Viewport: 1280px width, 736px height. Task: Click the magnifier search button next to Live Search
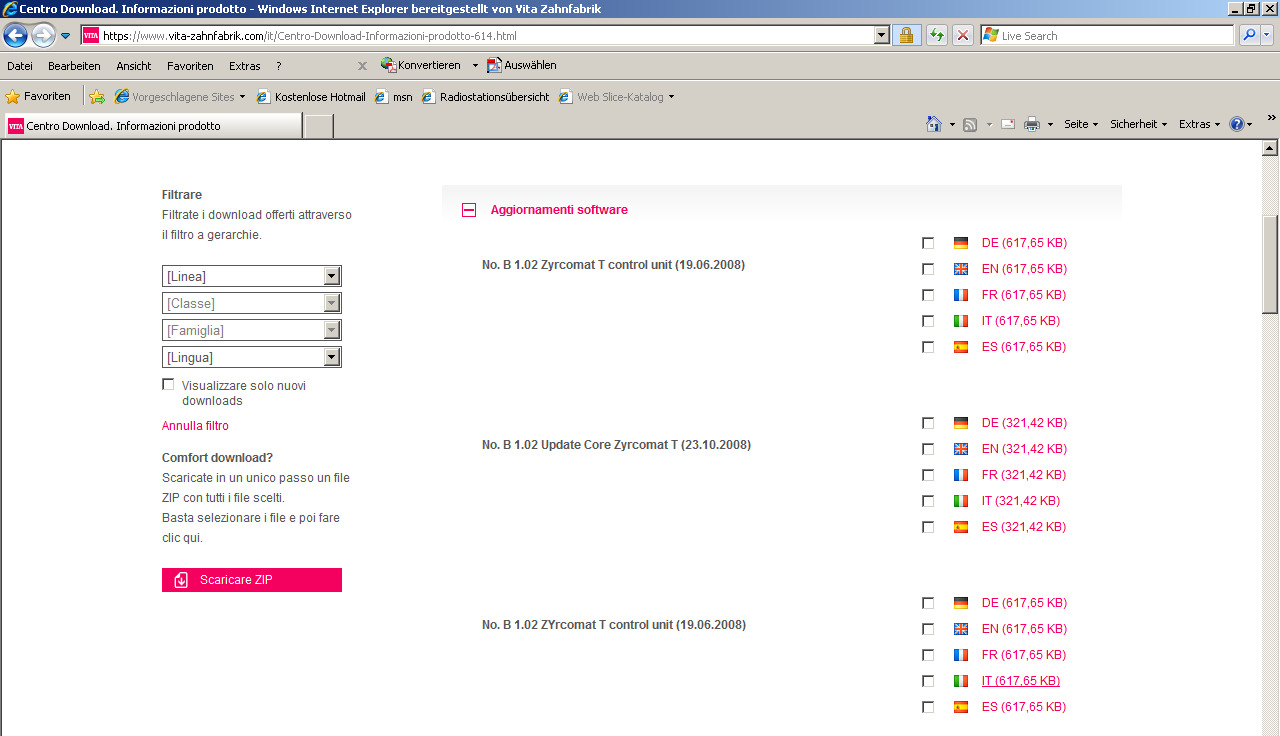pyautogui.click(x=1249, y=35)
